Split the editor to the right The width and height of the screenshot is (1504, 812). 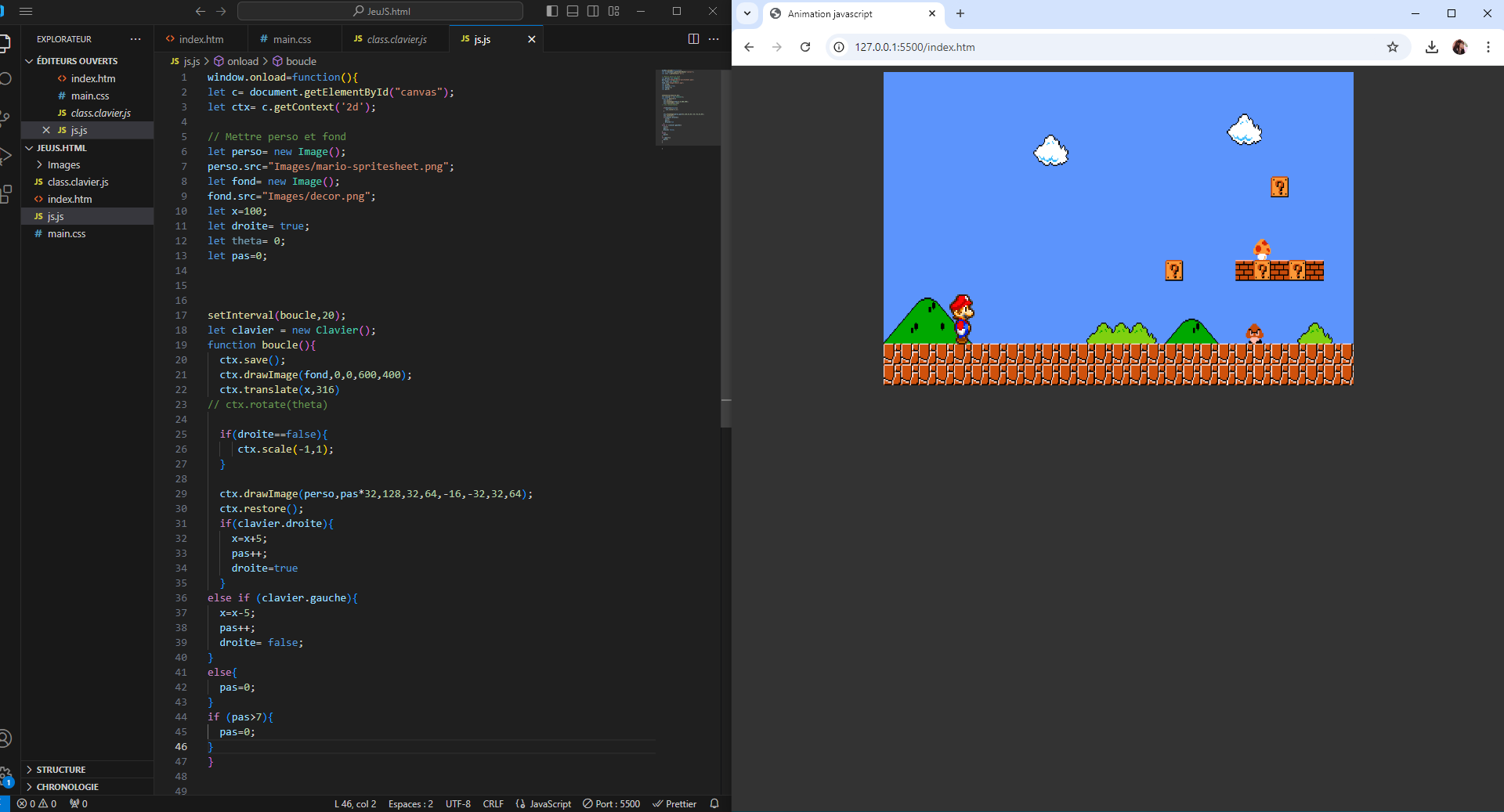693,39
